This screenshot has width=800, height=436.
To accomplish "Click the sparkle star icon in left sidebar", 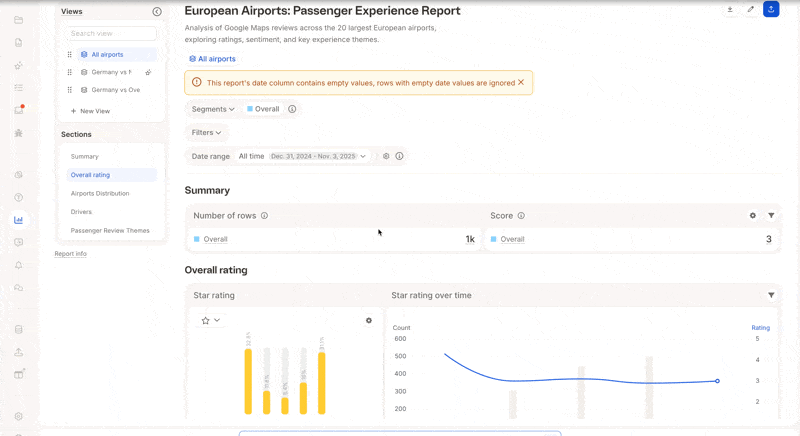I will tap(18, 66).
